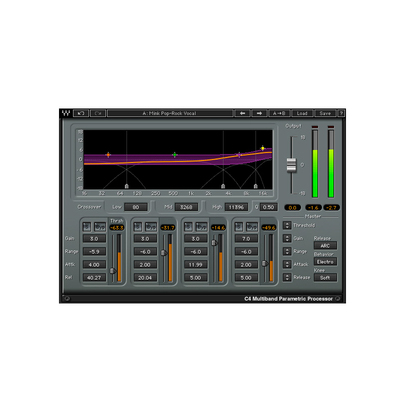This screenshot has height=400, width=400.
Task: Click the master Threshold stepper arrows
Action: tap(287, 225)
